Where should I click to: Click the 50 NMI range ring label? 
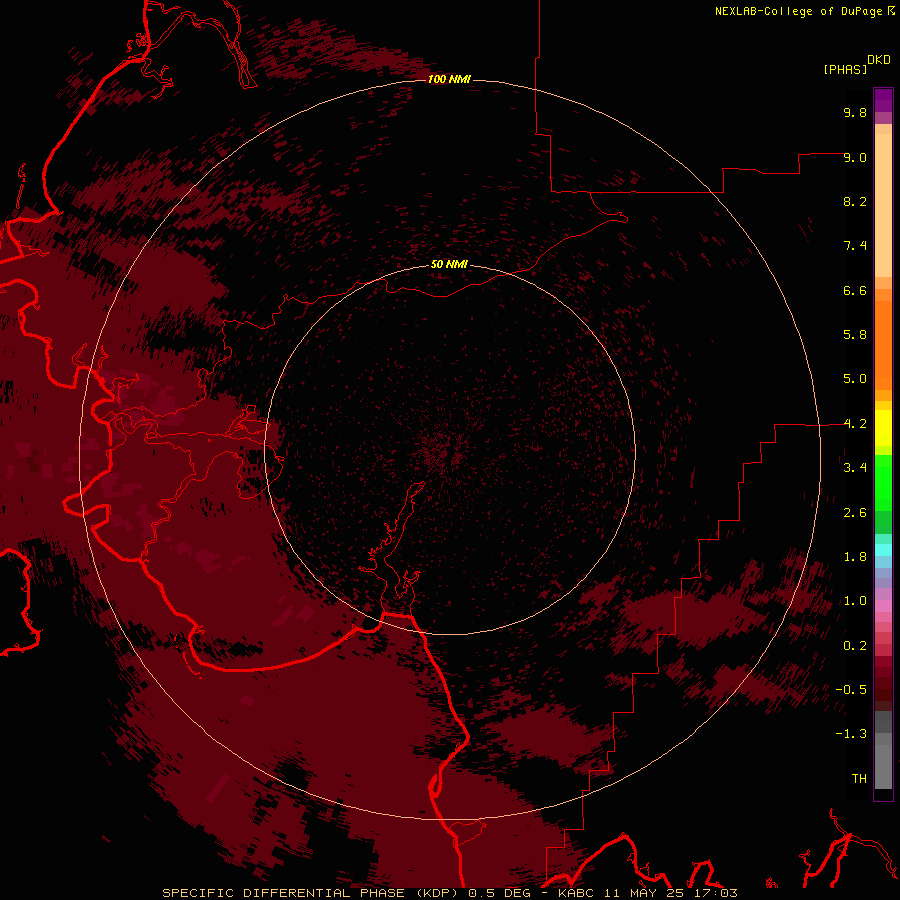(x=449, y=264)
